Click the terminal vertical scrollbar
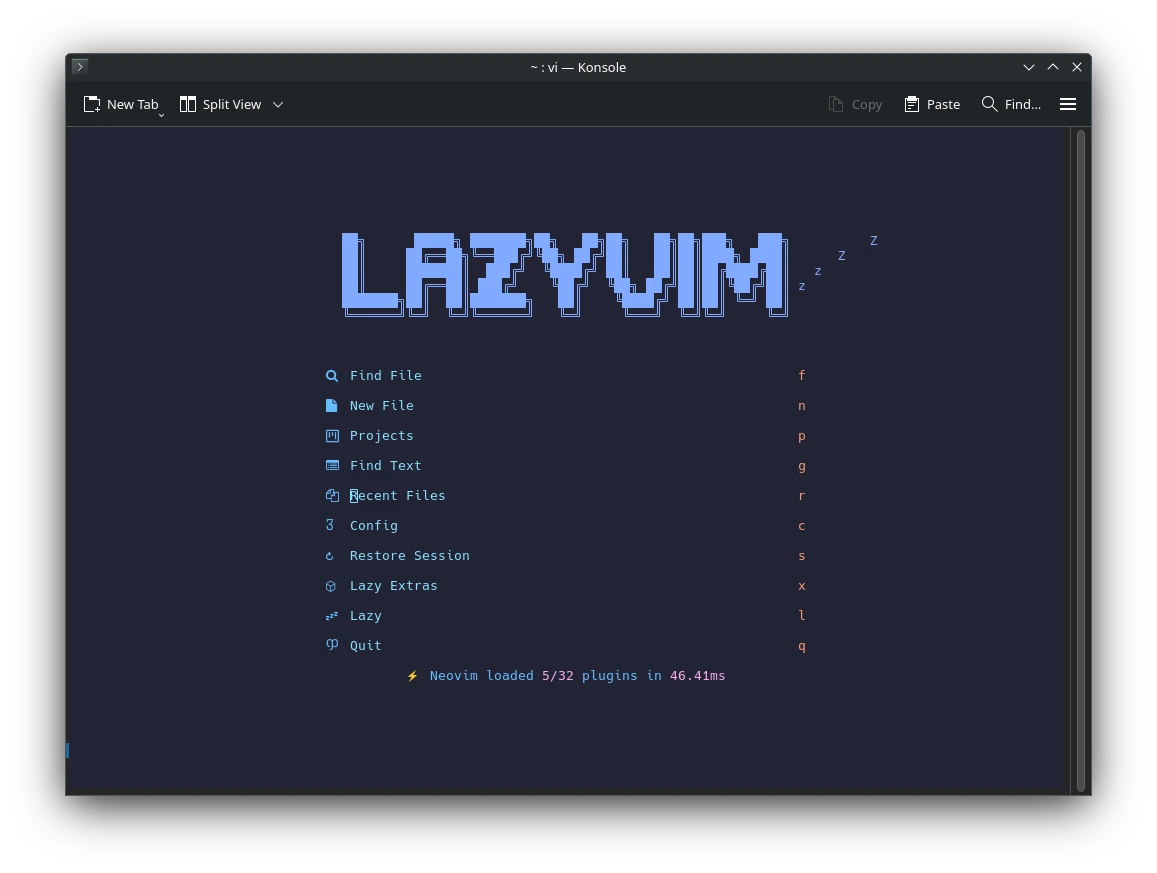1157x873 pixels. click(1080, 460)
